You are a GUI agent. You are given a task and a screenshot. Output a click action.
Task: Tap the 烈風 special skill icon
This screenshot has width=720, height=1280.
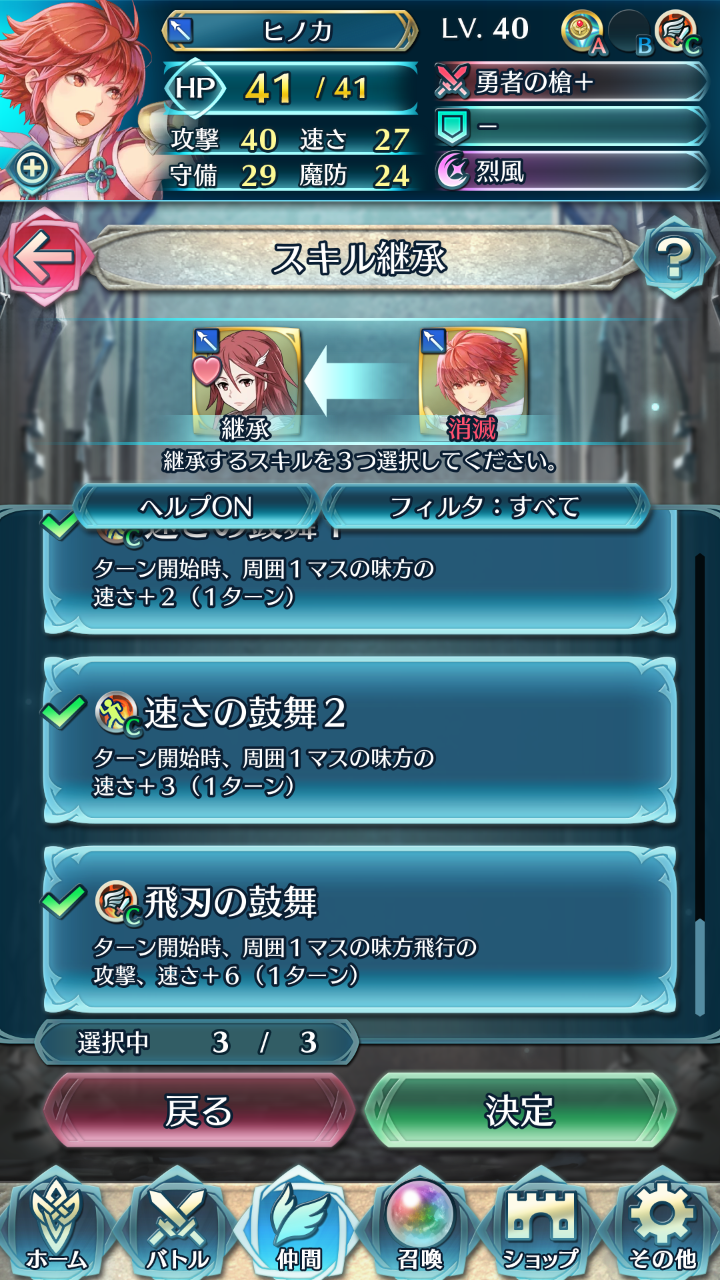452,171
